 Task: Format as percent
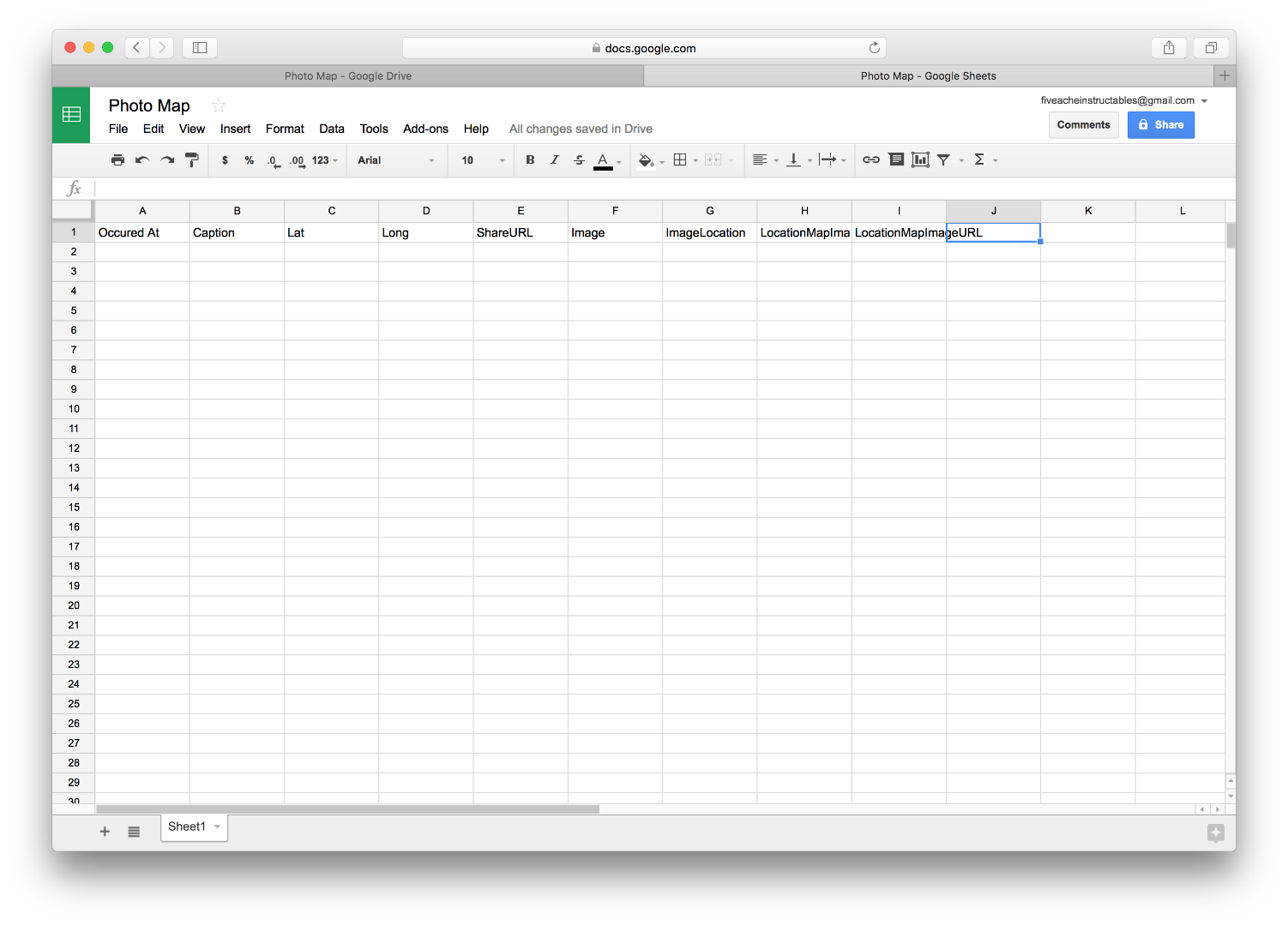pyautogui.click(x=250, y=160)
